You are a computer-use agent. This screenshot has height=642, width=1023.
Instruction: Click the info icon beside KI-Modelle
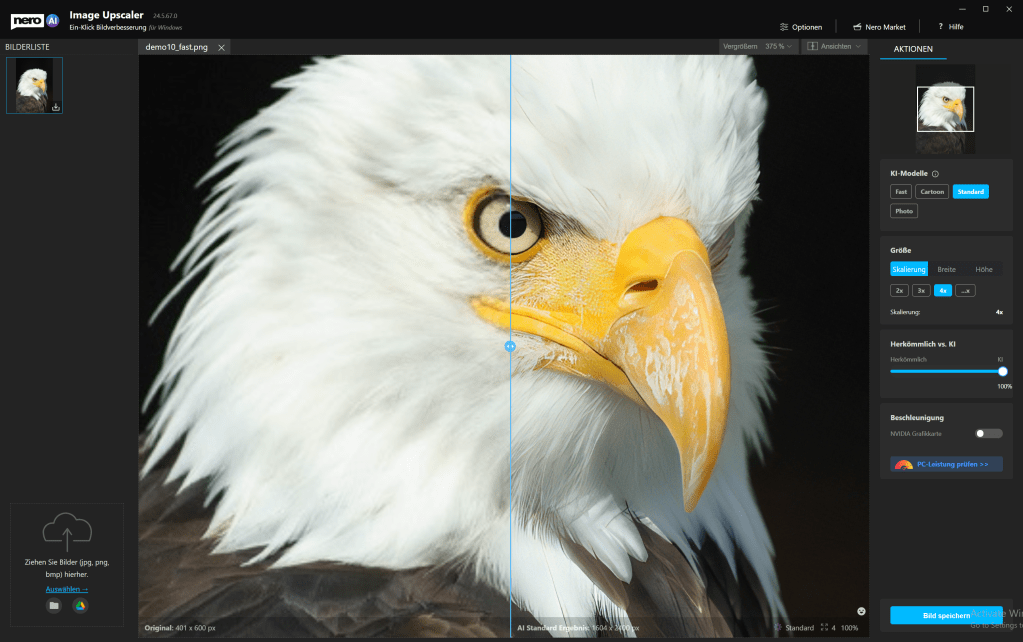[935, 173]
